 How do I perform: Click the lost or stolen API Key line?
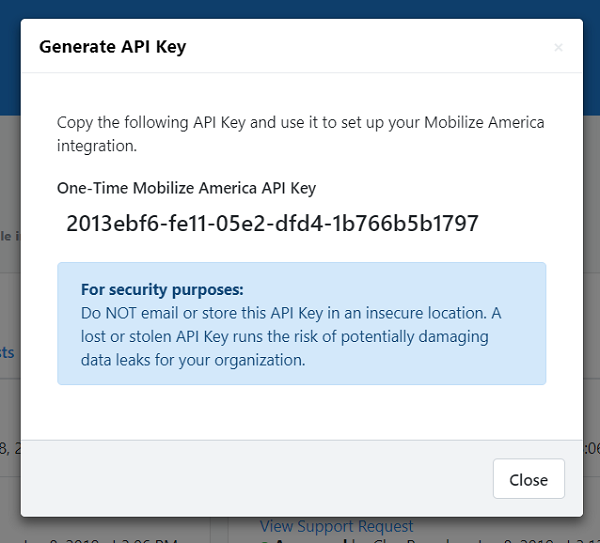tap(285, 337)
